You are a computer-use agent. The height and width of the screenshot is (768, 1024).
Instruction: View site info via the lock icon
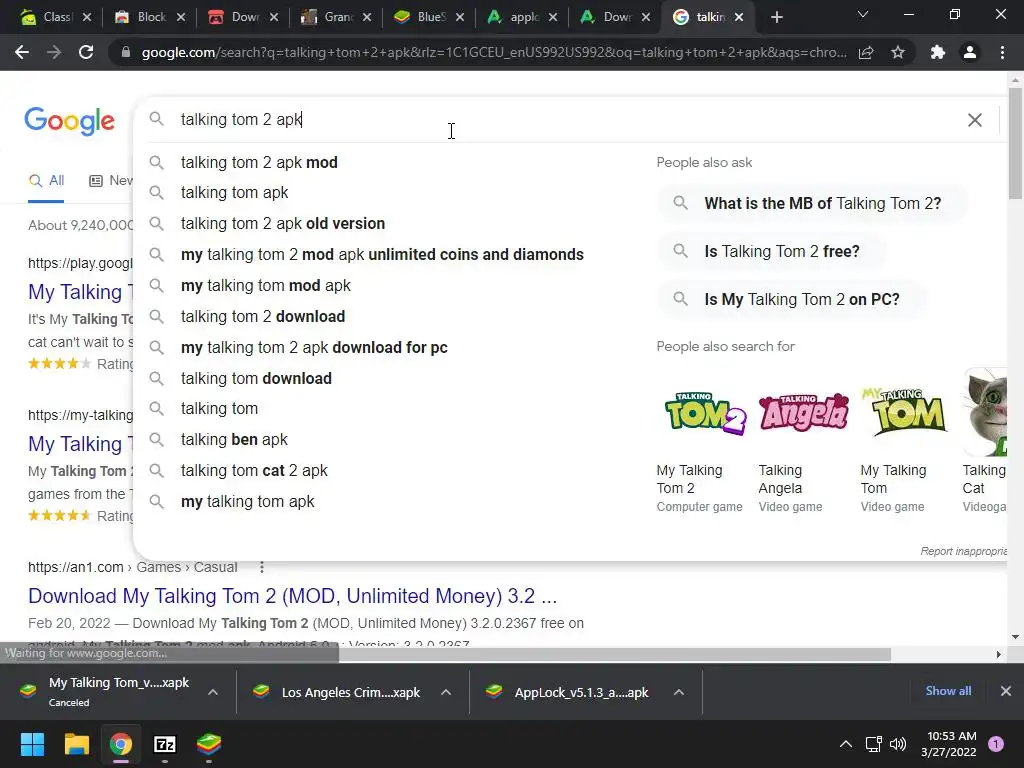point(126,52)
